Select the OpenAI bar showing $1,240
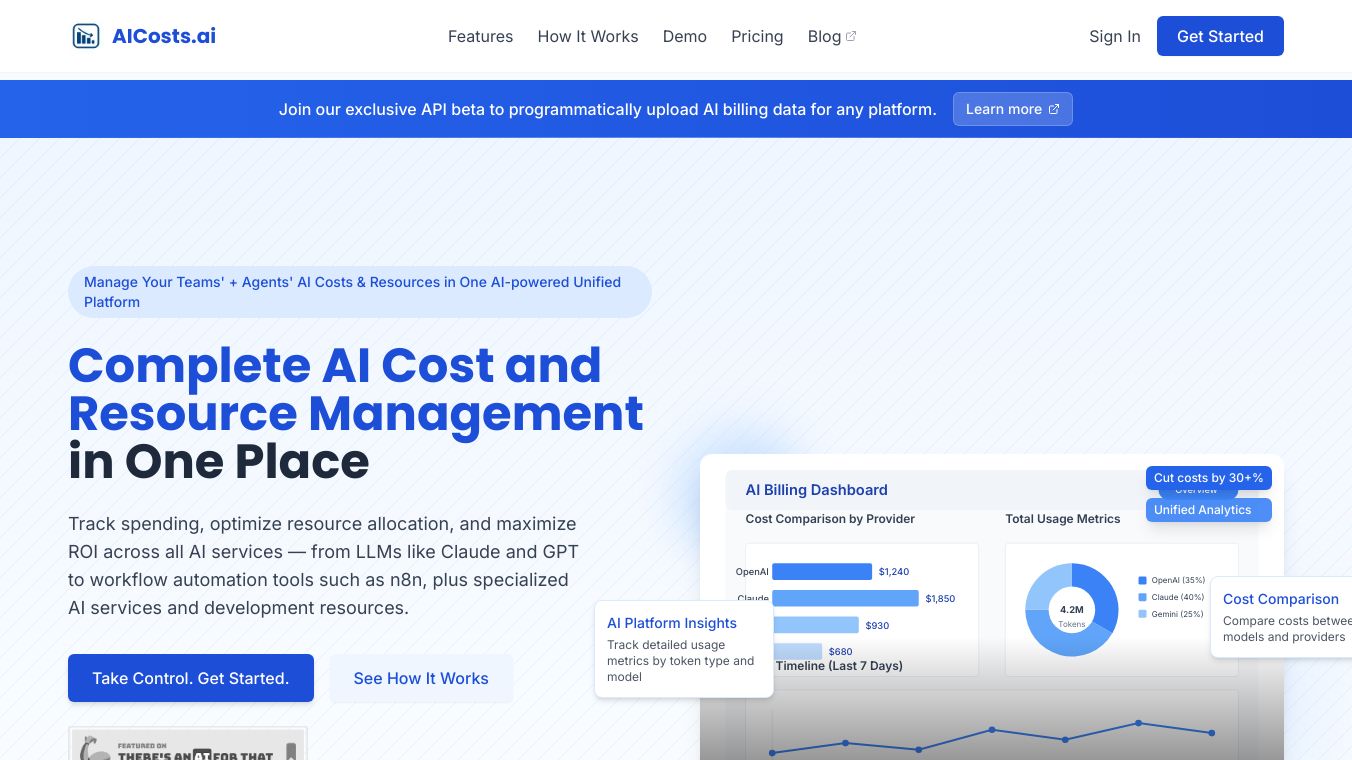The width and height of the screenshot is (1352, 760). tap(822, 572)
